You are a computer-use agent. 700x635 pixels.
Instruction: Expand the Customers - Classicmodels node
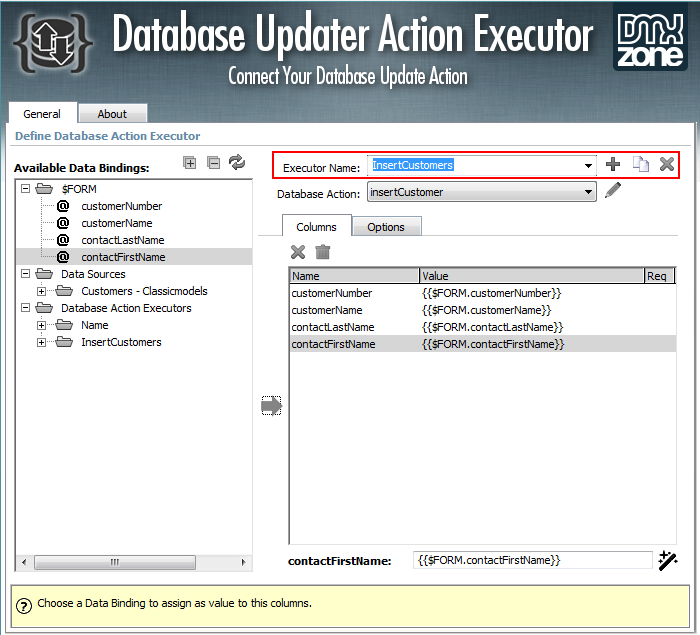[x=41, y=291]
